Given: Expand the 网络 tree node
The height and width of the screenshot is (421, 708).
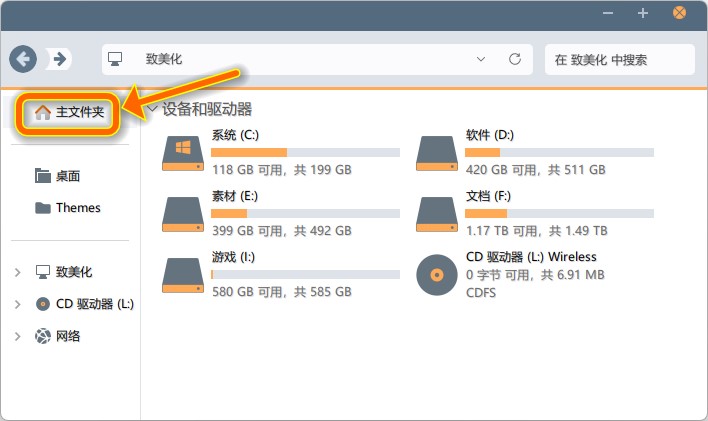Looking at the screenshot, I should click(18, 336).
